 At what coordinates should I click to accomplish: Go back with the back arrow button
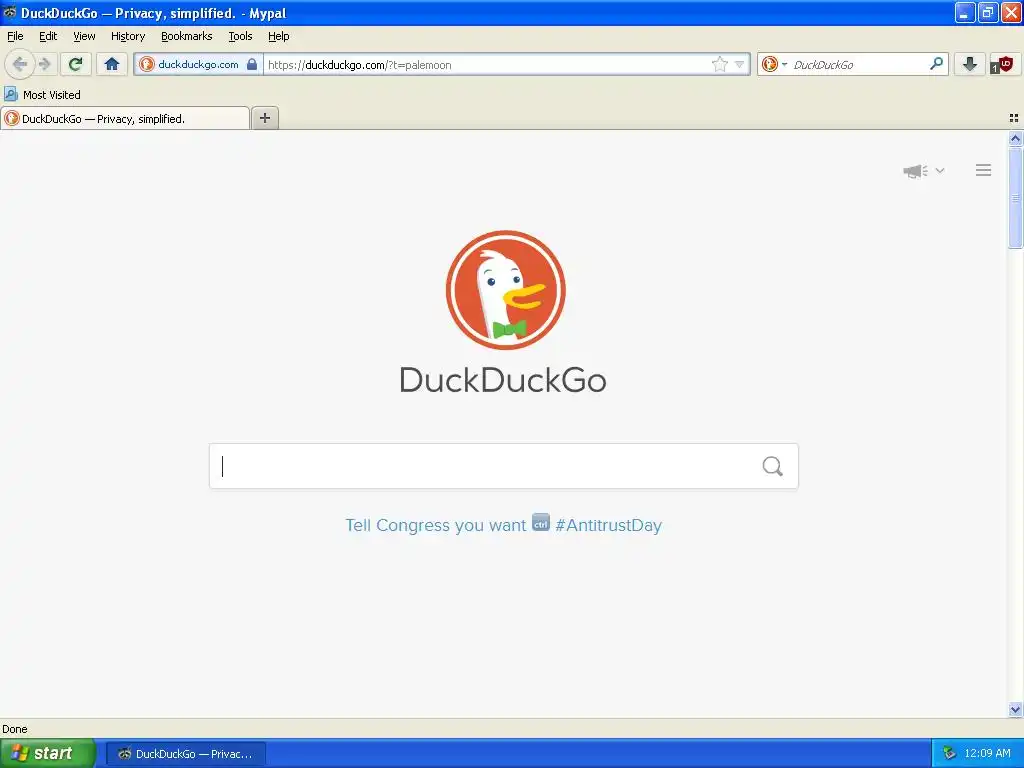point(20,64)
